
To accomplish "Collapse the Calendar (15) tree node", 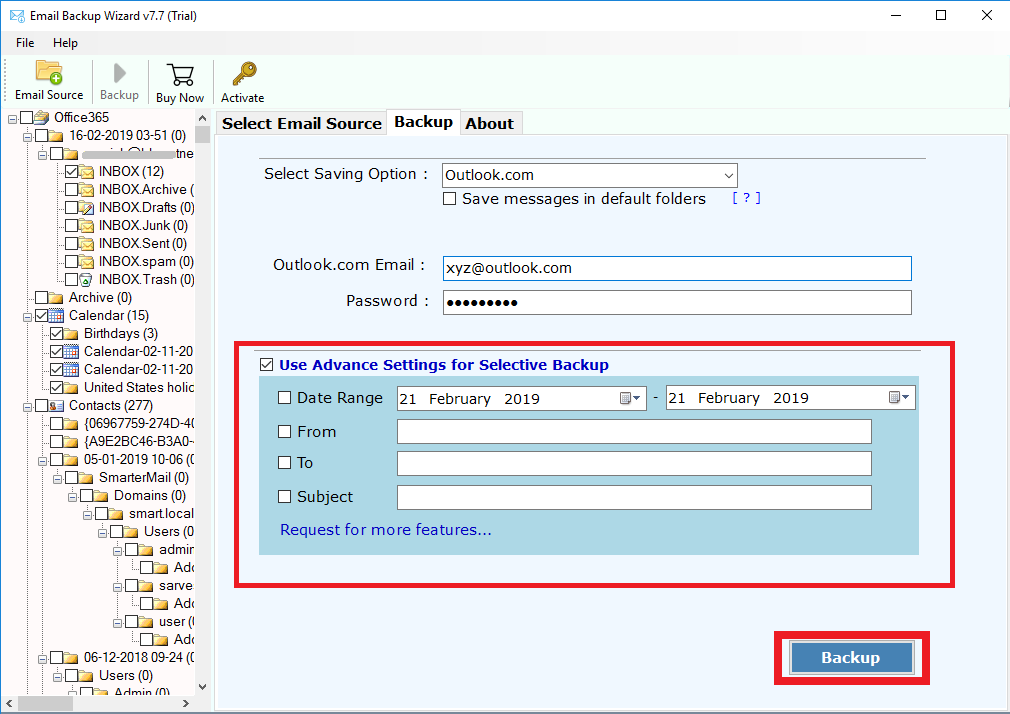I will pos(27,318).
